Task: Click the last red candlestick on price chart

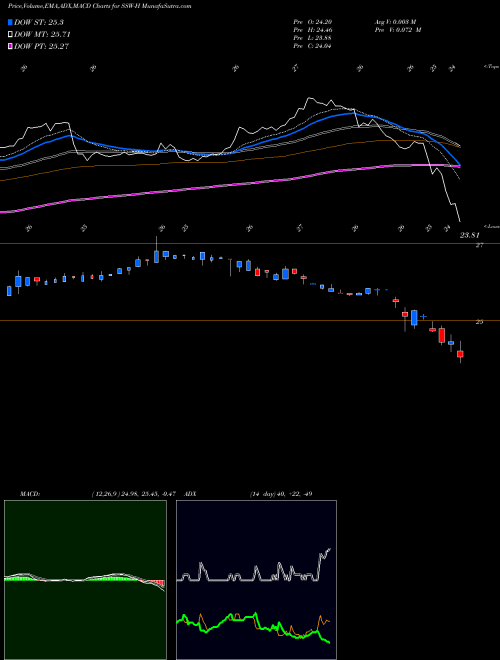Action: point(460,353)
